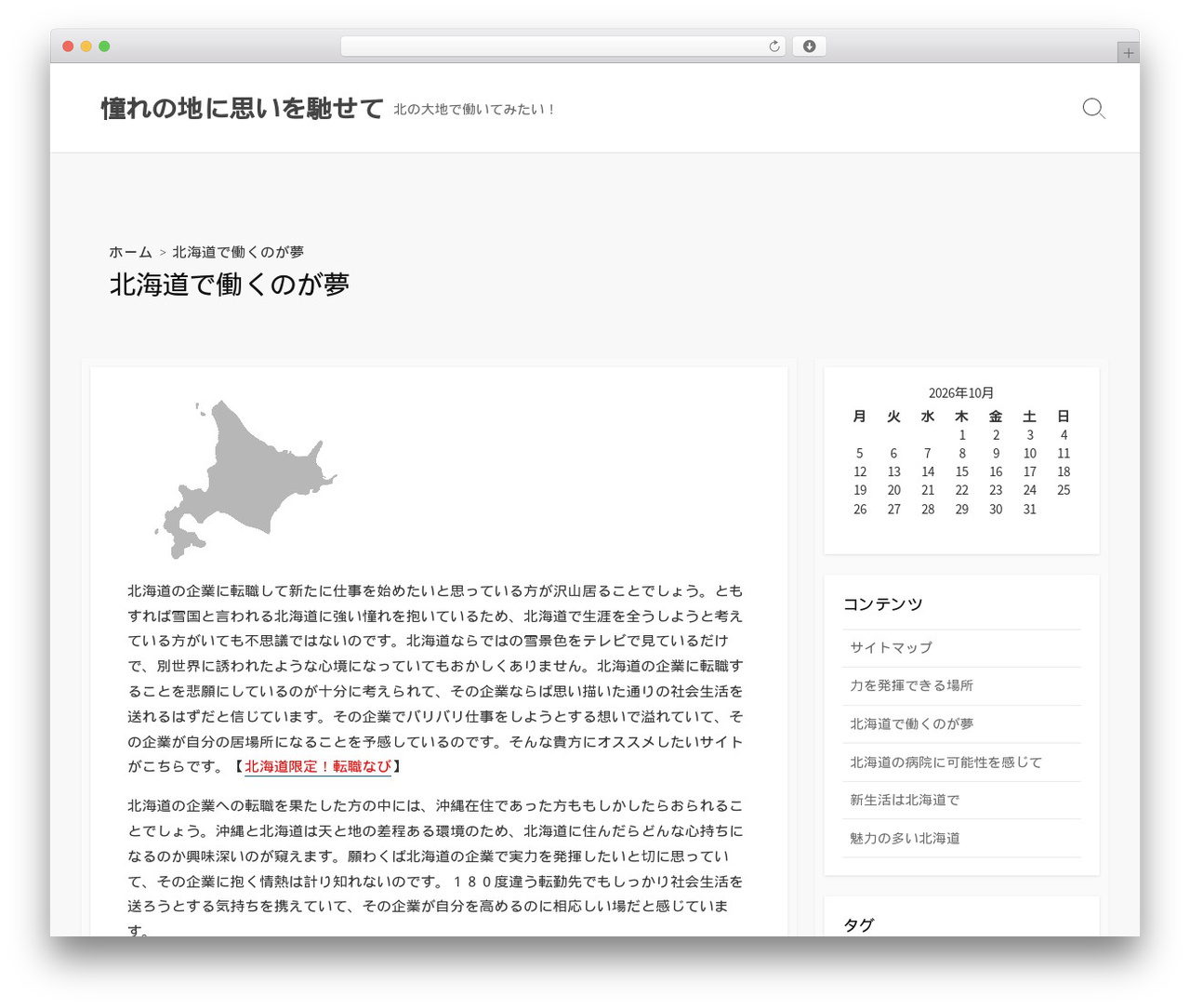Open 力を発揮できる場所 menu item
This screenshot has width=1190, height=1008.
(x=911, y=685)
